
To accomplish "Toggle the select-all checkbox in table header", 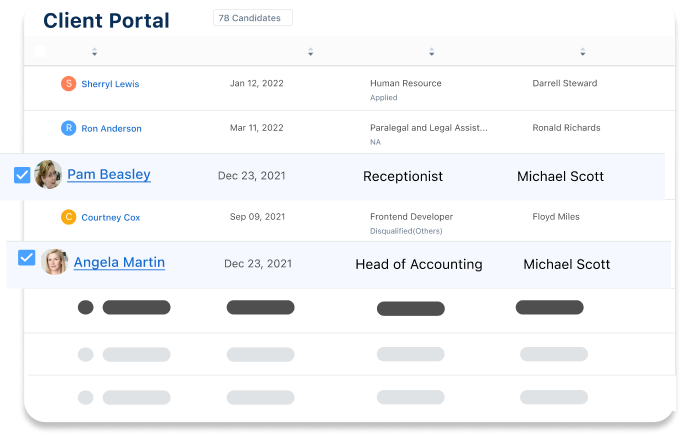I will [x=40, y=51].
